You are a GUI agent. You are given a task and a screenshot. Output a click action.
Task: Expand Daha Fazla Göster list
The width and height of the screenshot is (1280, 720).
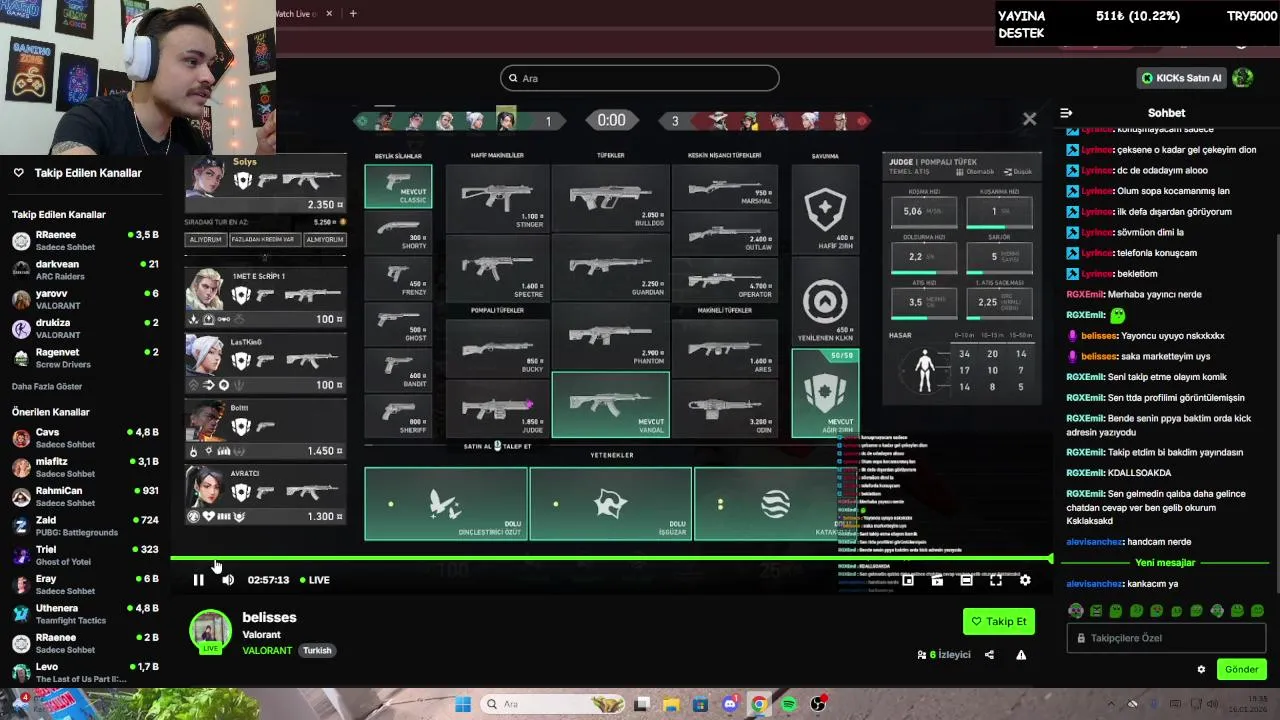[x=47, y=386]
